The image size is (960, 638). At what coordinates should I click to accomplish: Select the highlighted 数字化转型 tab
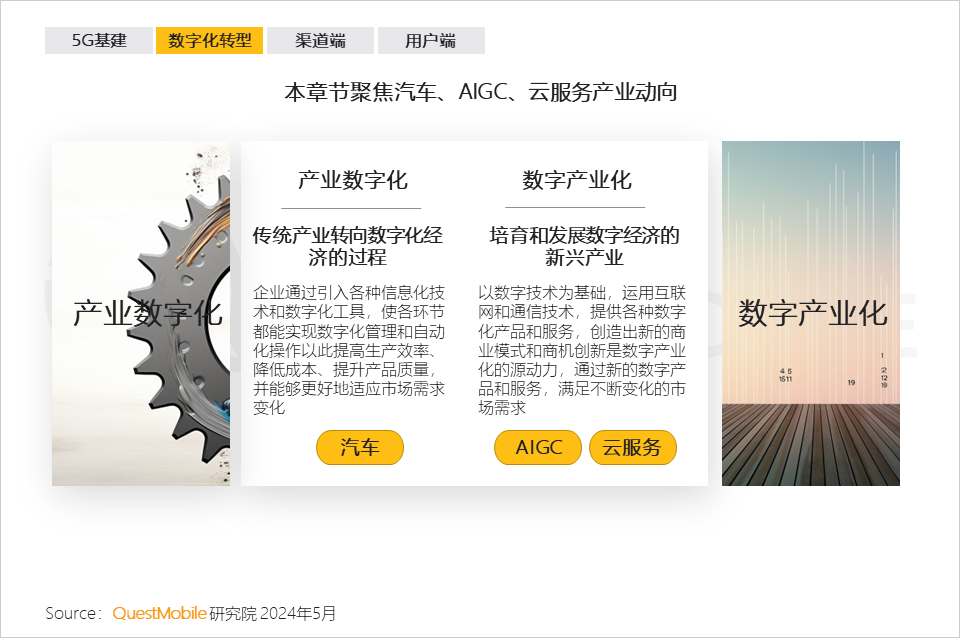(209, 41)
